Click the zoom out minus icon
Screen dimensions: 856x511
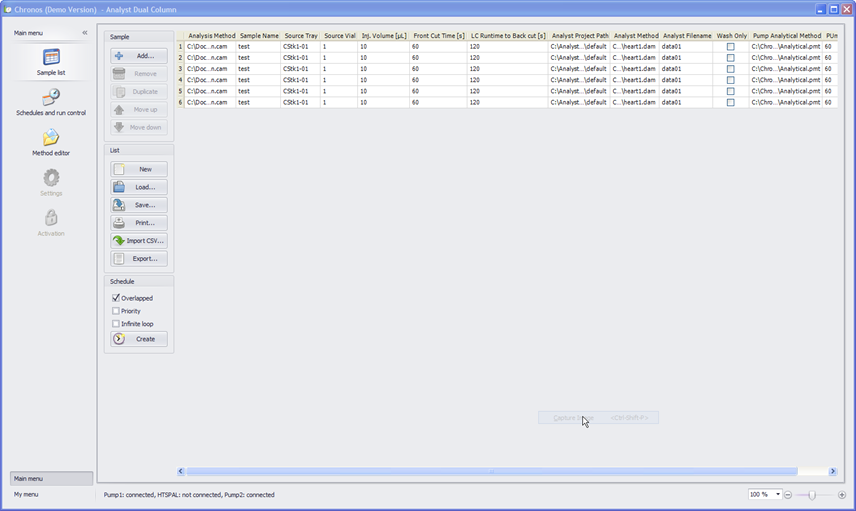(x=788, y=495)
